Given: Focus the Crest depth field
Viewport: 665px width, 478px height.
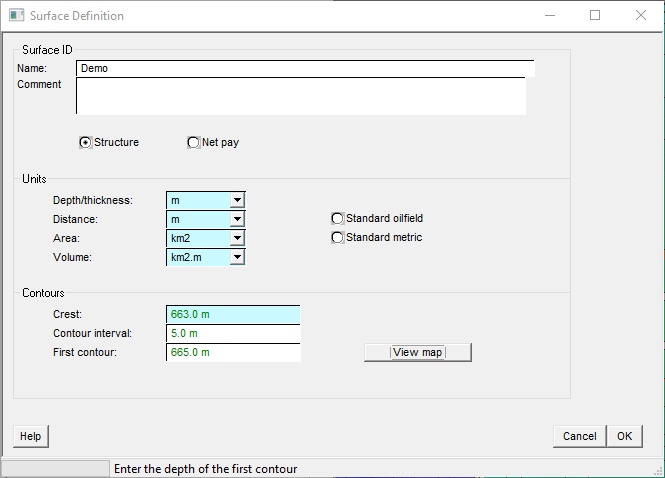Looking at the screenshot, I should (233, 314).
